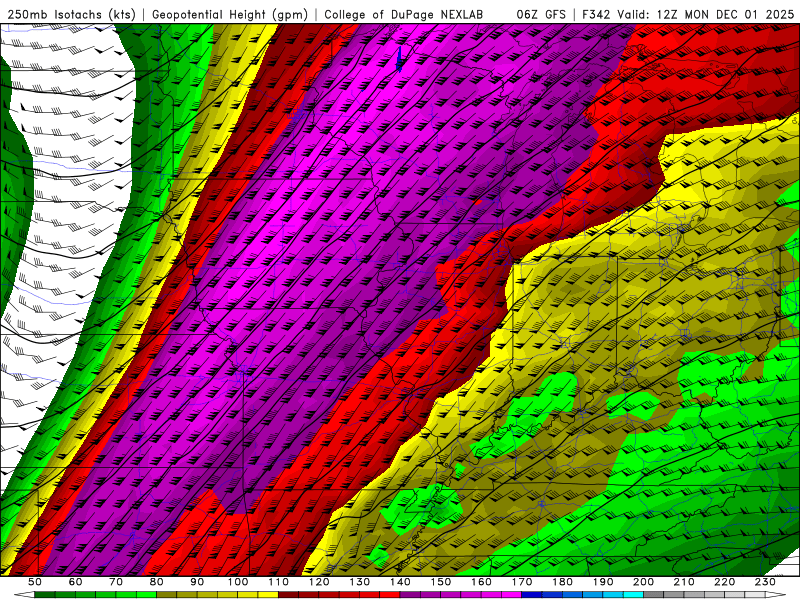The width and height of the screenshot is (800, 600).
Task: Click the bright magenta colorbar swatch before 170
Action: 511,595
